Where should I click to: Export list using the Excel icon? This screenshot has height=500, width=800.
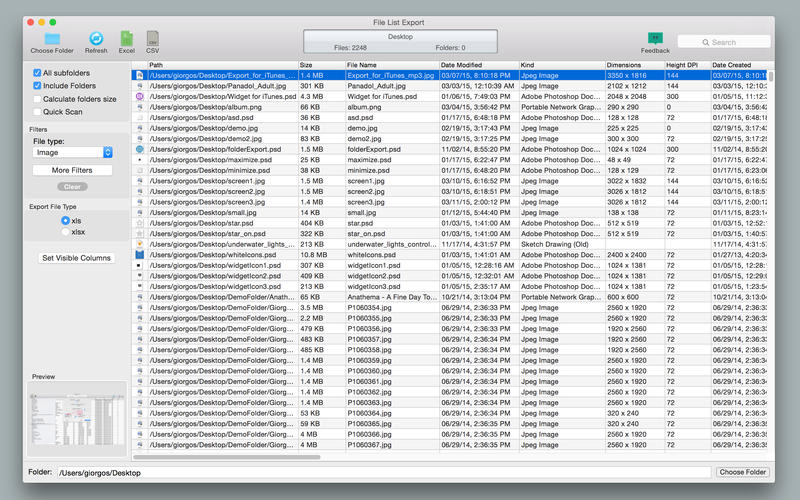126,38
